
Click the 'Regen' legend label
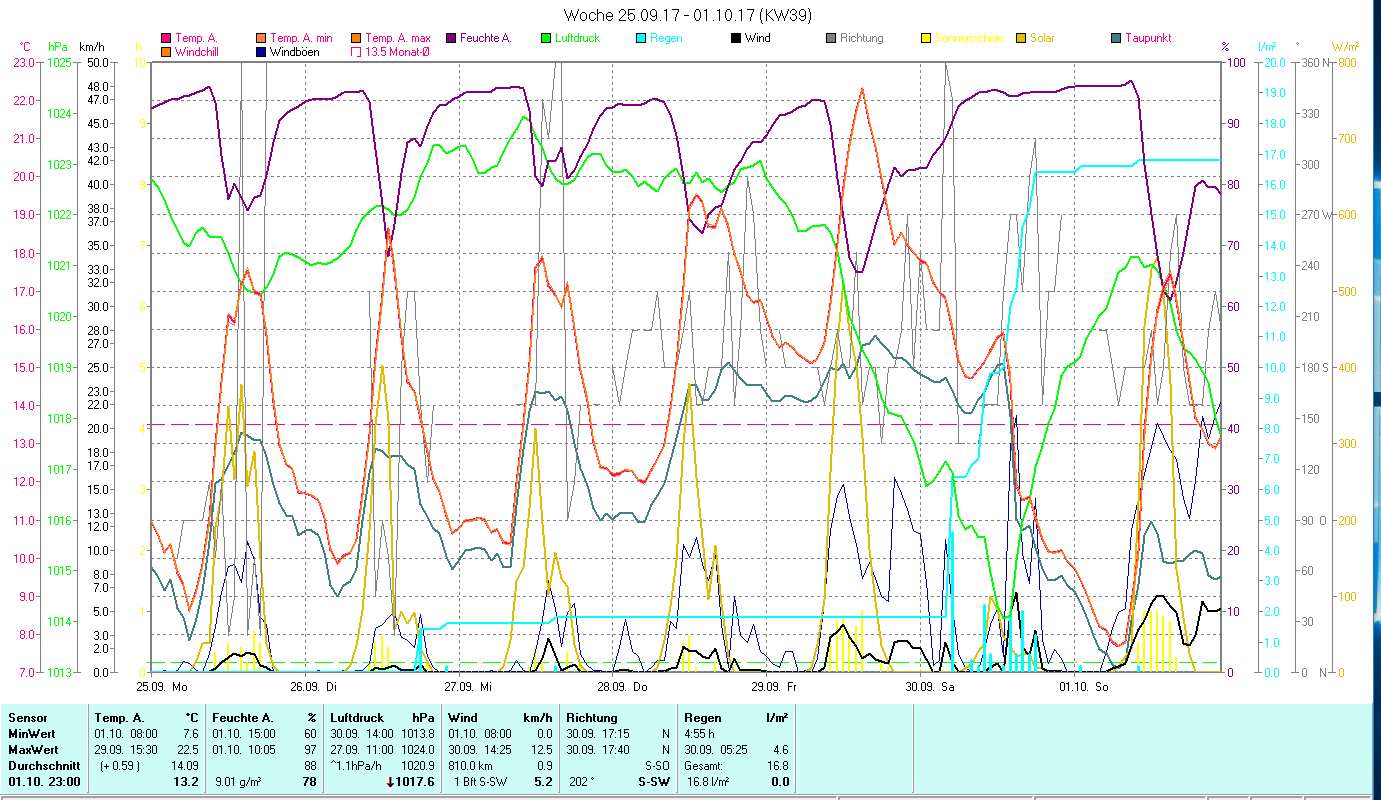(x=667, y=38)
